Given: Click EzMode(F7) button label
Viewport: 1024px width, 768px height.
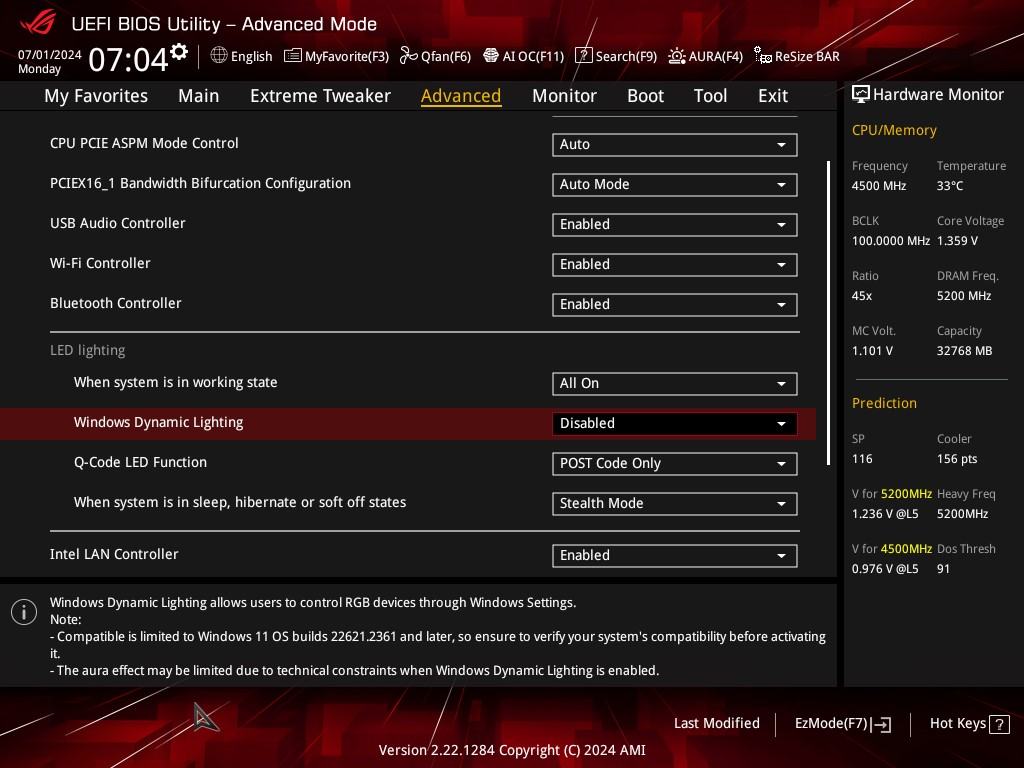Looking at the screenshot, I should point(831,723).
